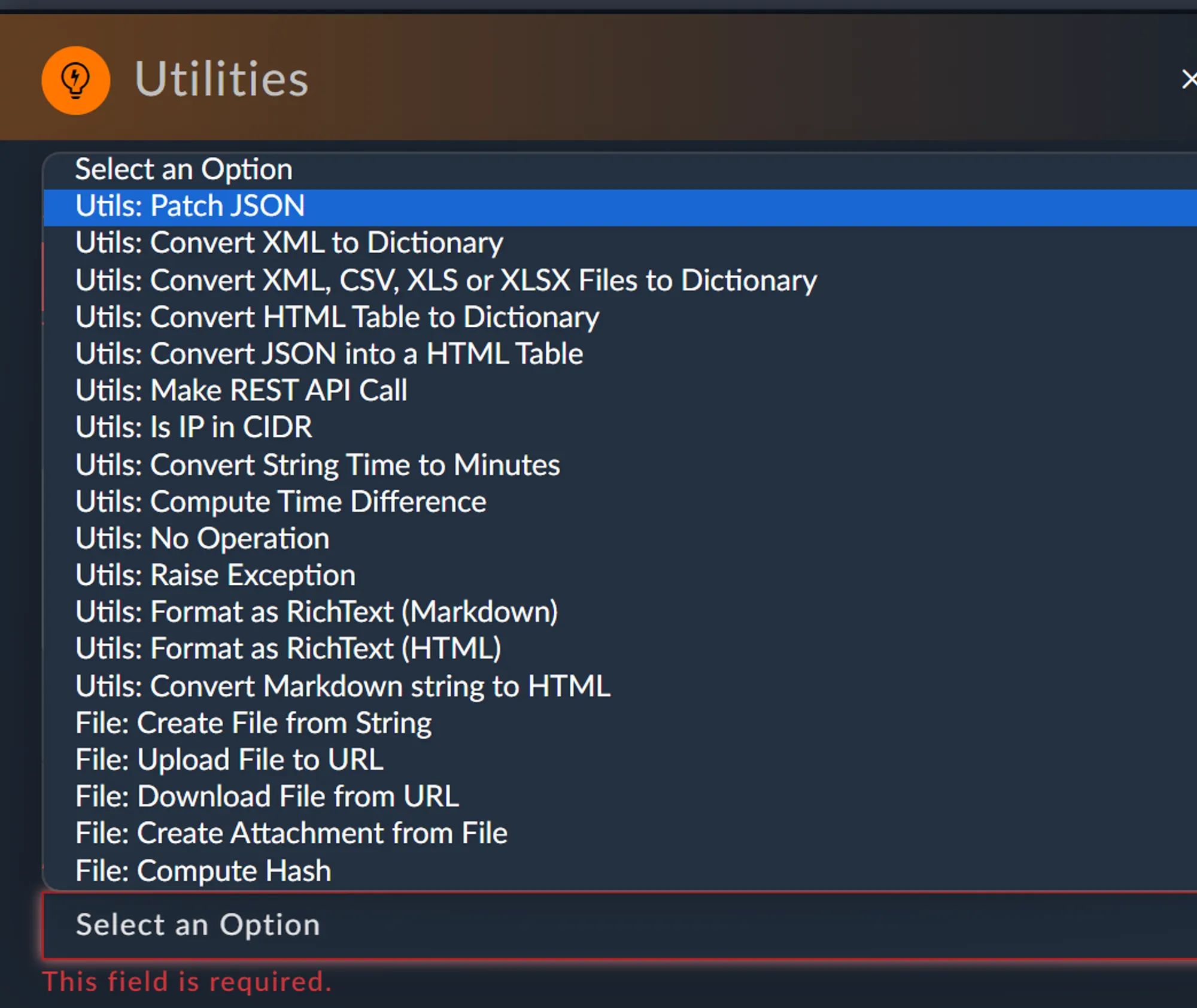Select the Utils: Patch JSON option

(190, 207)
